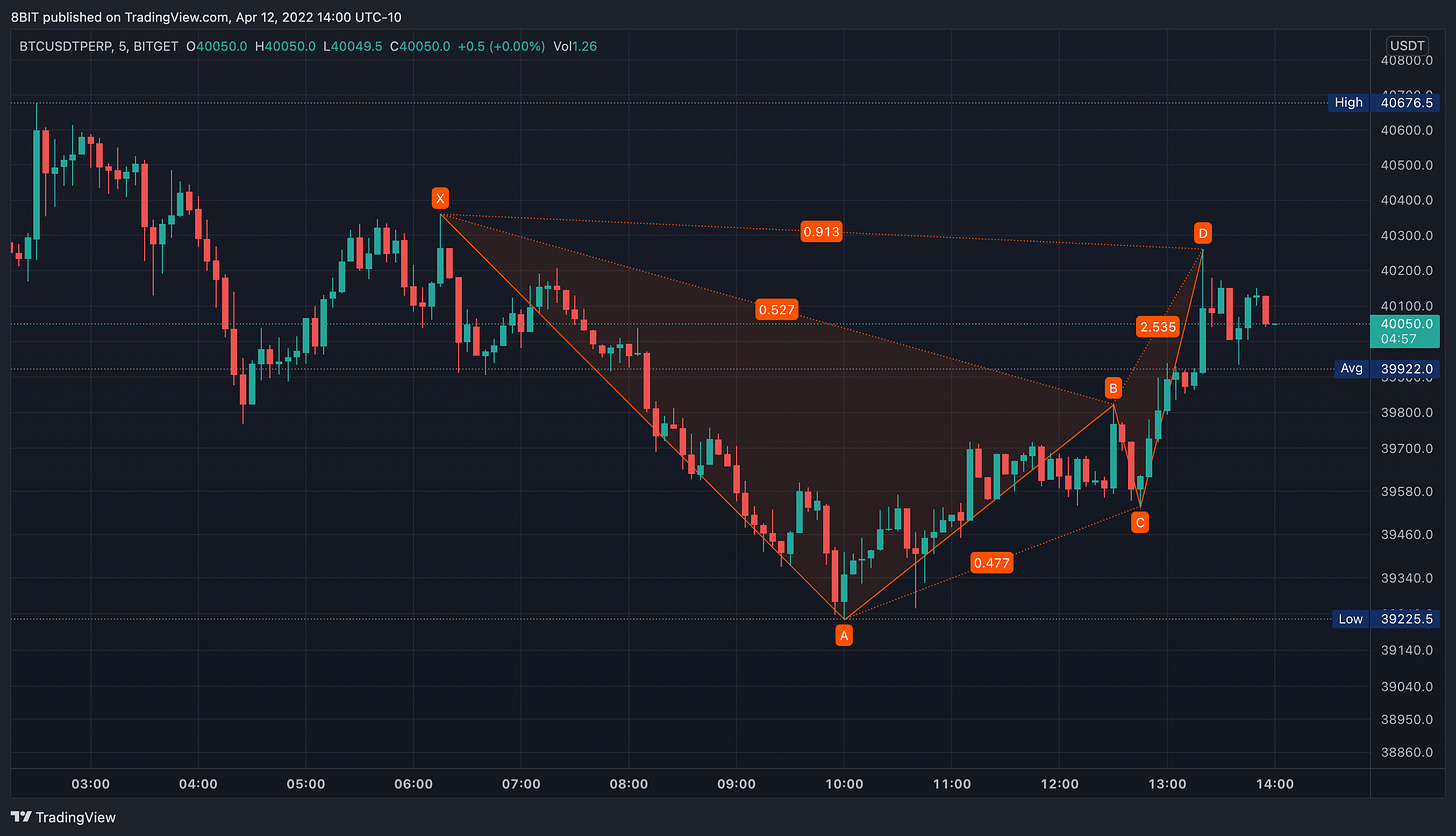This screenshot has width=1456, height=836.
Task: Click 40500.0 on the price axis
Action: click(x=1406, y=165)
